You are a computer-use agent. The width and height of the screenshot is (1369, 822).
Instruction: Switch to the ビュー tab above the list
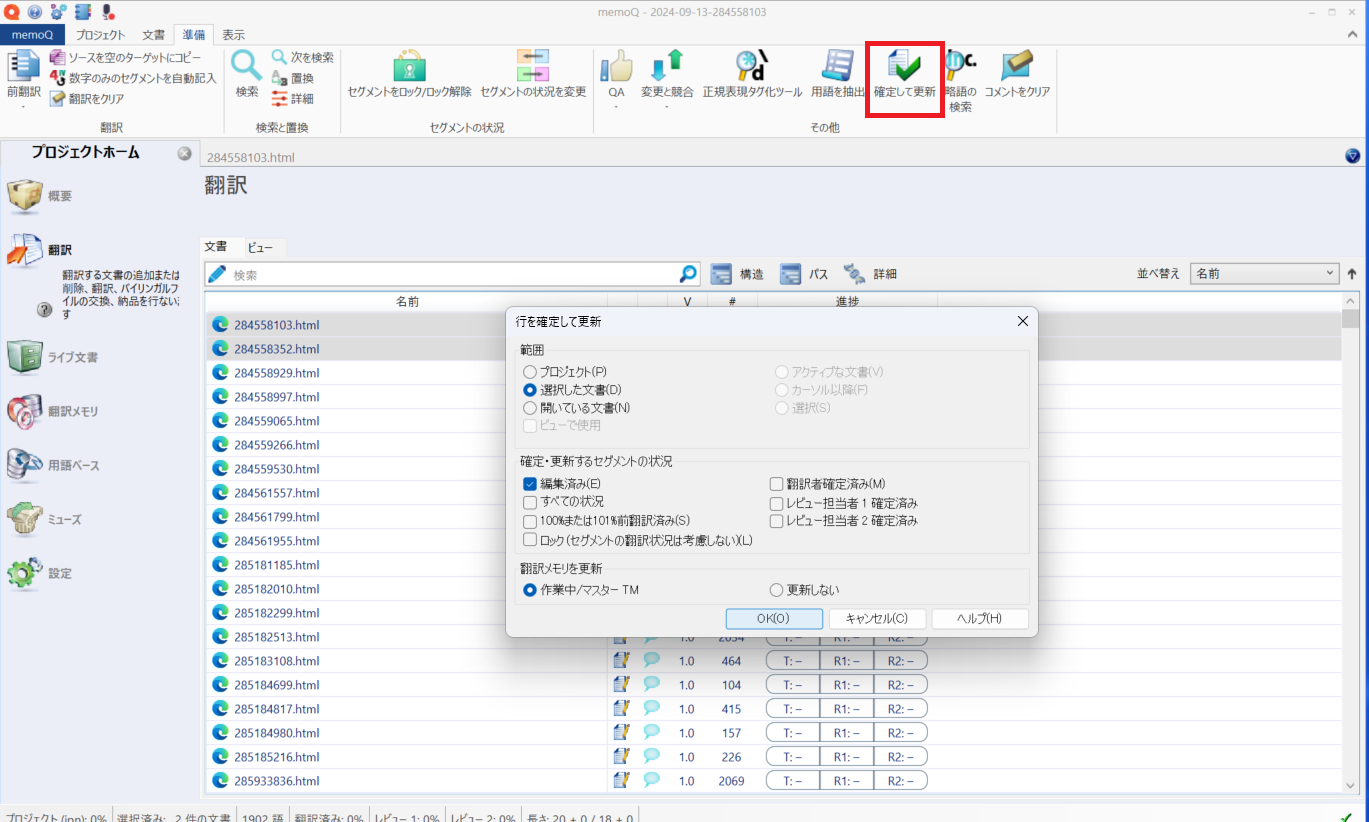click(x=261, y=247)
